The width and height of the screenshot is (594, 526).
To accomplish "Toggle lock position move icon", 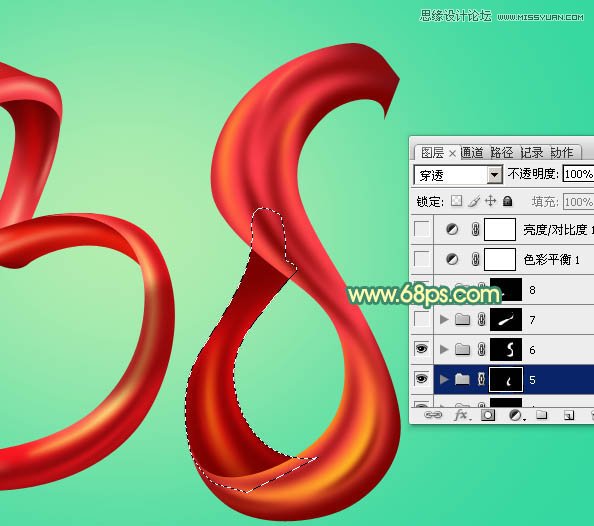I will (491, 201).
